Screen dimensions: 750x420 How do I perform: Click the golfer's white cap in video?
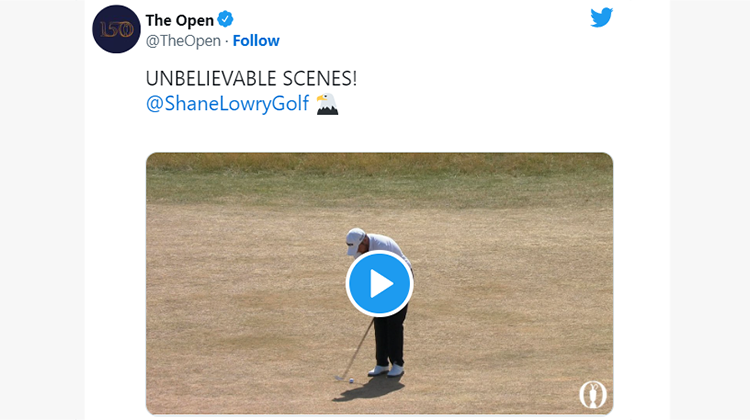(x=355, y=241)
